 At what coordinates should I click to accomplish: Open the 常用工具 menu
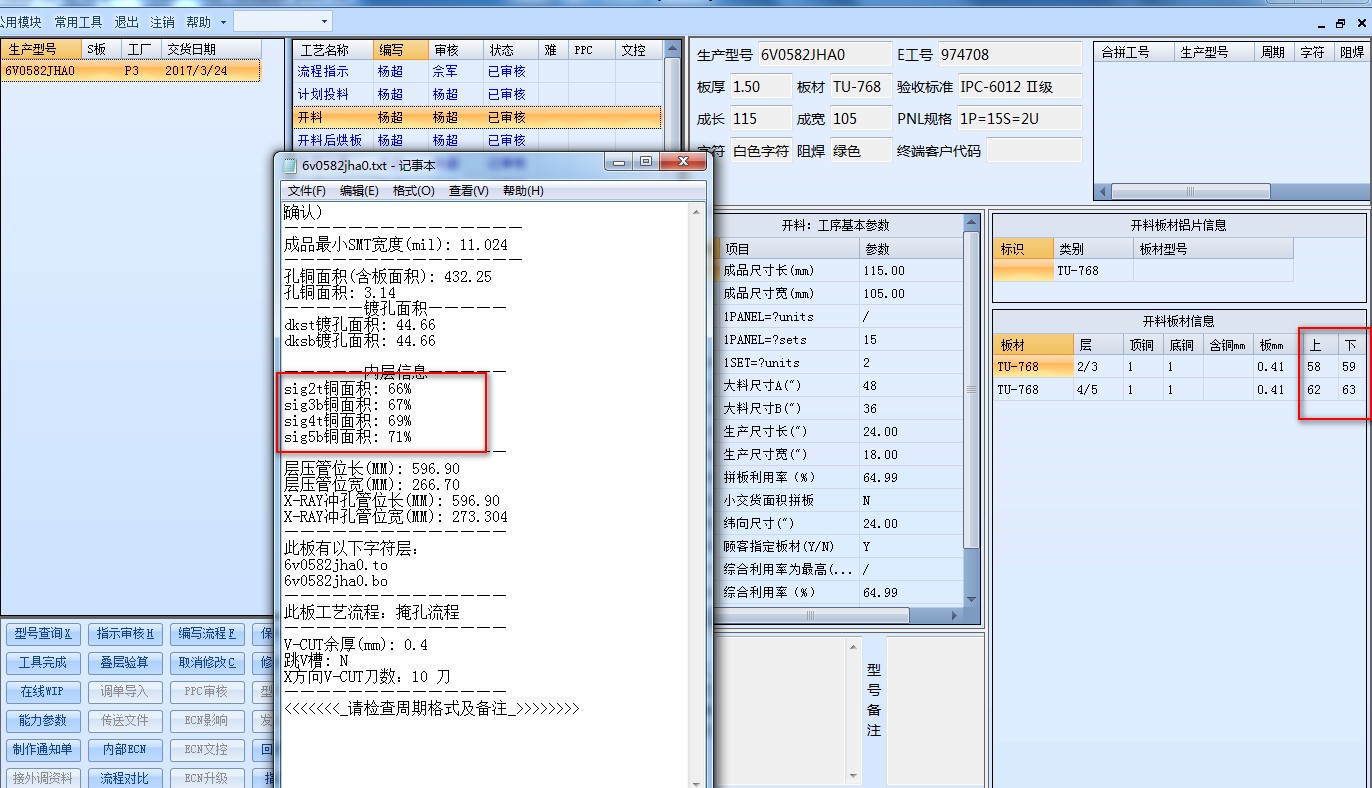click(x=78, y=21)
